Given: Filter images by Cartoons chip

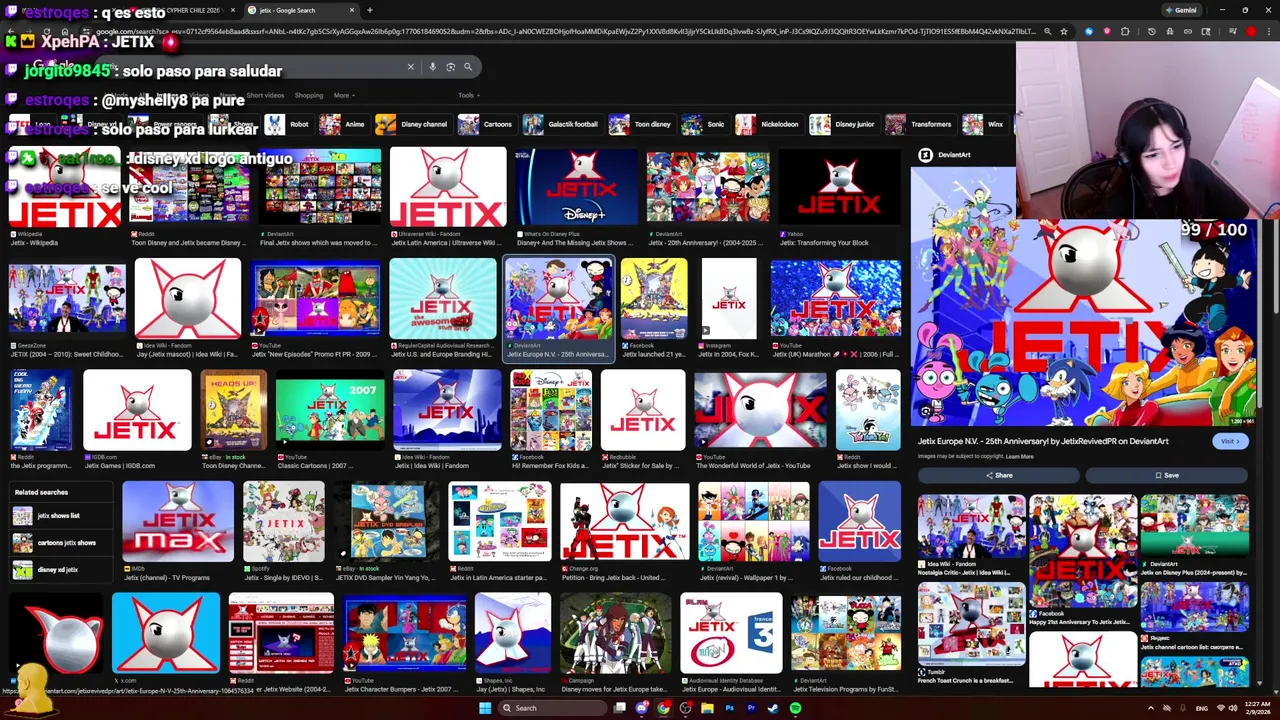Looking at the screenshot, I should [486, 125].
